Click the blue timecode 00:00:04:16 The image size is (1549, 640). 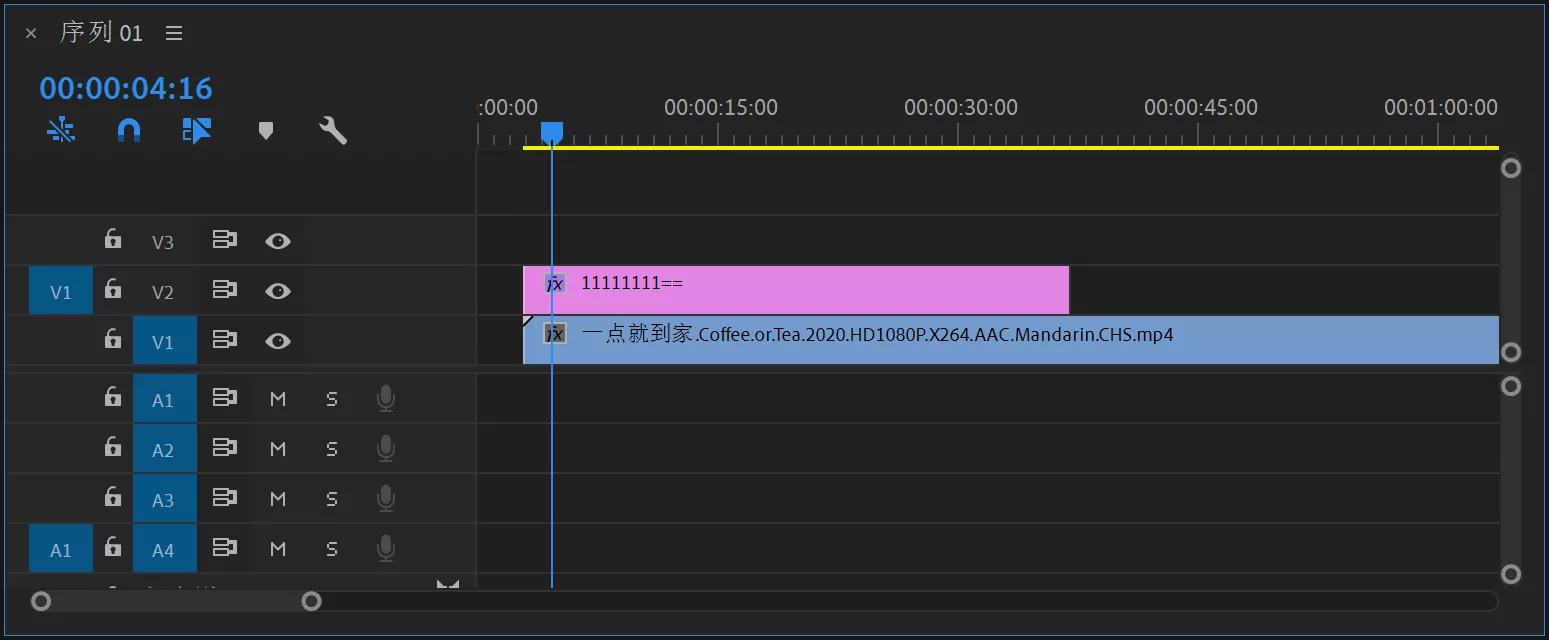(126, 89)
